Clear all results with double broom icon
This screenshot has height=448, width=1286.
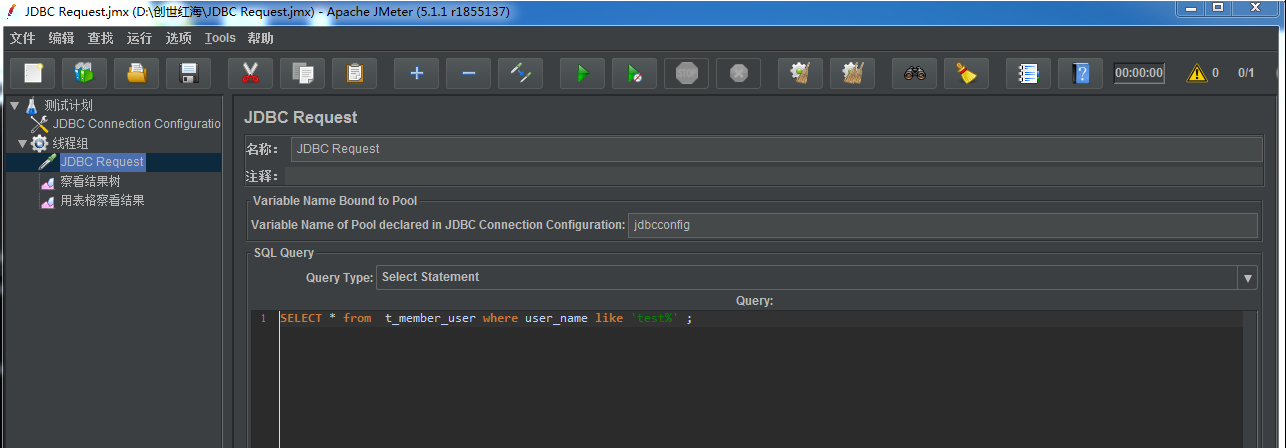[852, 73]
